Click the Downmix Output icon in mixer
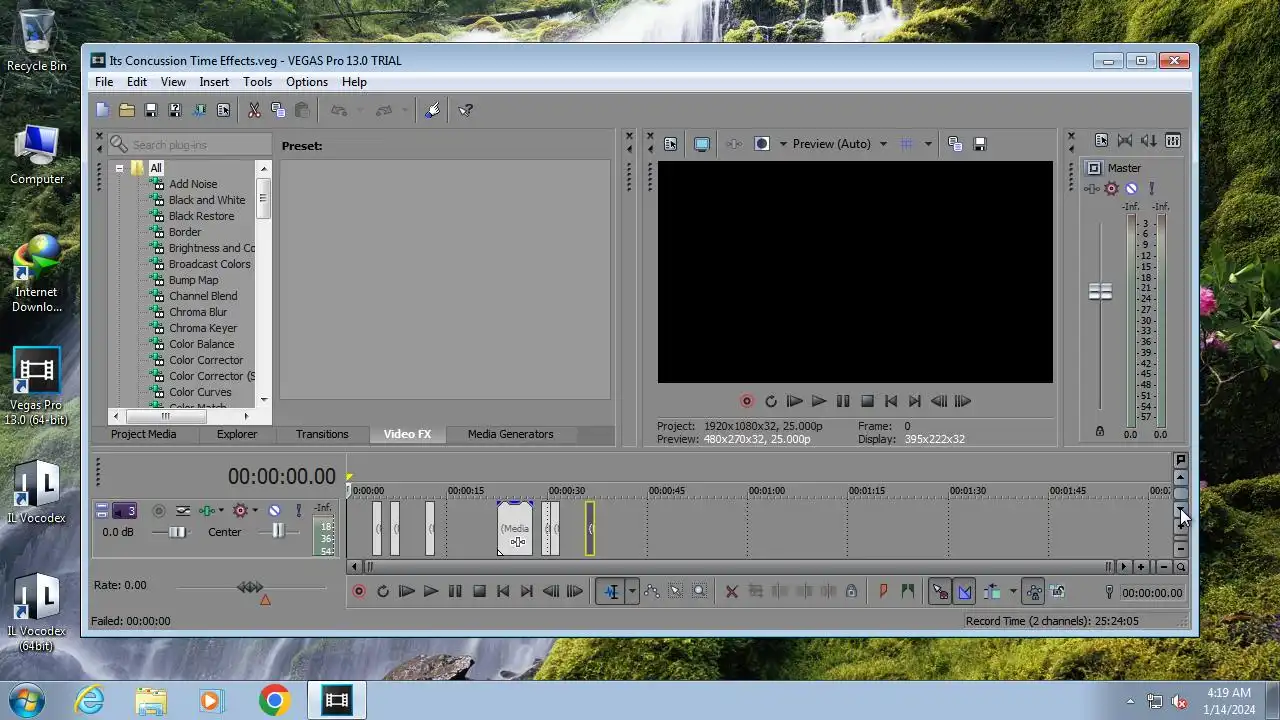 pos(1125,141)
